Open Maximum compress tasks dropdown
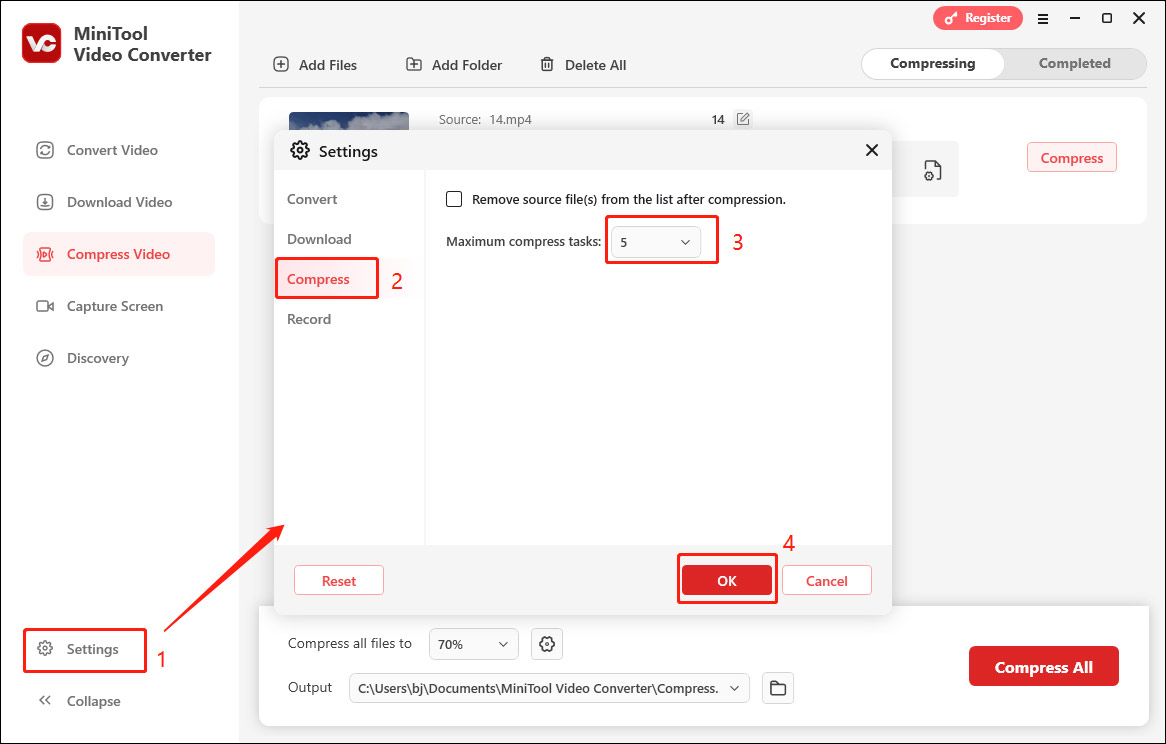Screen dimensions: 1166x744 [656, 242]
